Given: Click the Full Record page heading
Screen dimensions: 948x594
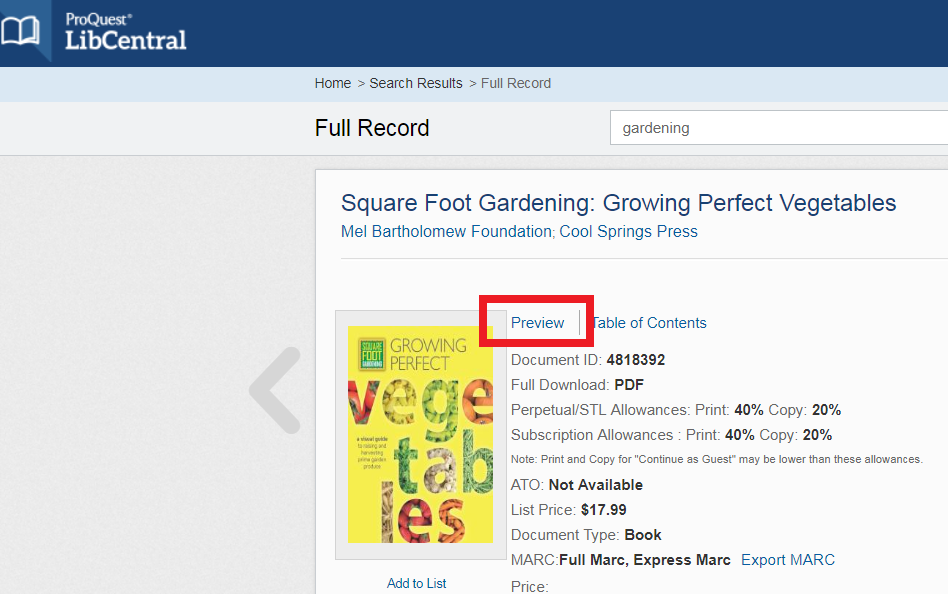Looking at the screenshot, I should click(372, 128).
